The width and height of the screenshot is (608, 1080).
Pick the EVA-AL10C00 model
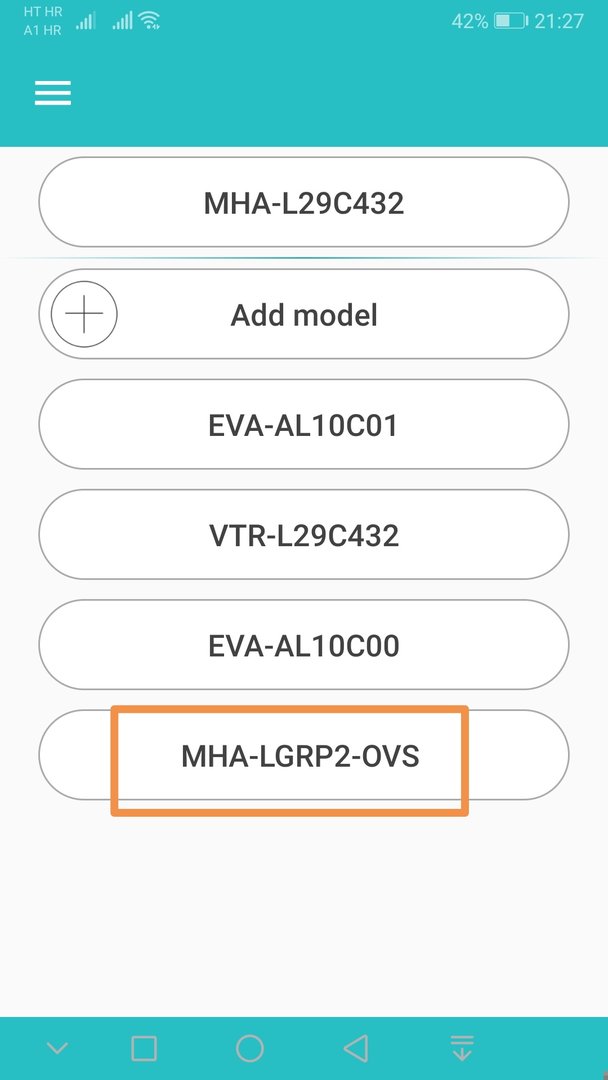click(304, 645)
